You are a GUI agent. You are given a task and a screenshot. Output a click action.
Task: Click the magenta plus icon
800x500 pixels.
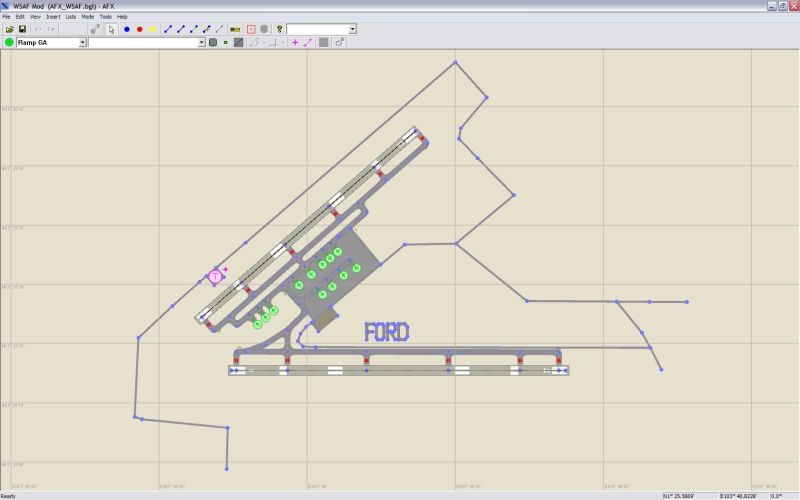(295, 42)
